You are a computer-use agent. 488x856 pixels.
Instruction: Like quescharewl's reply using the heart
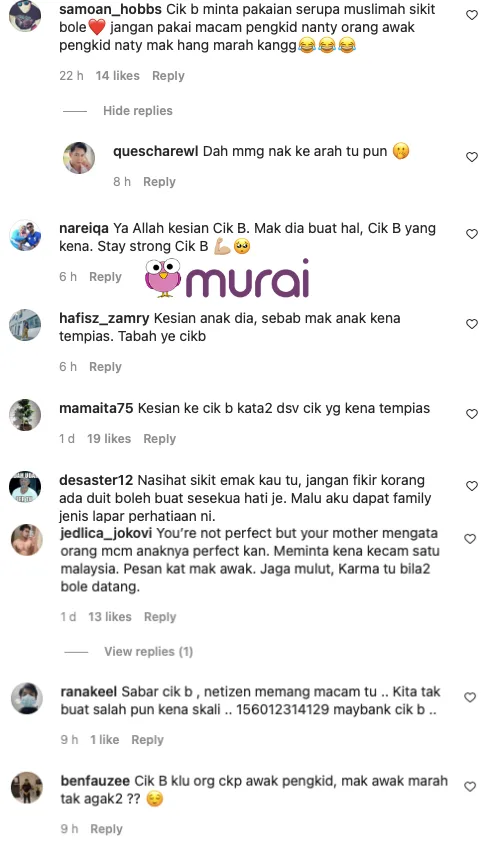click(472, 157)
